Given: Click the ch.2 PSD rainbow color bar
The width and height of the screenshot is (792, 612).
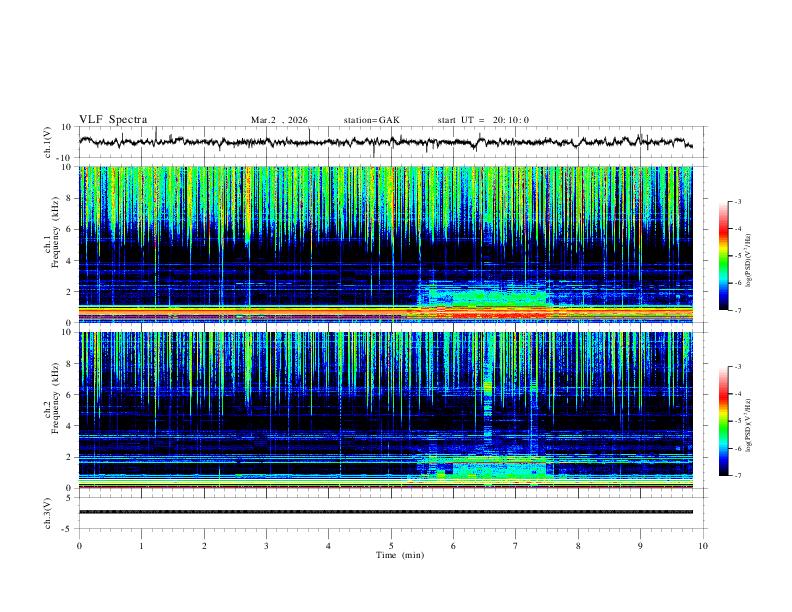Looking at the screenshot, I should [723, 421].
